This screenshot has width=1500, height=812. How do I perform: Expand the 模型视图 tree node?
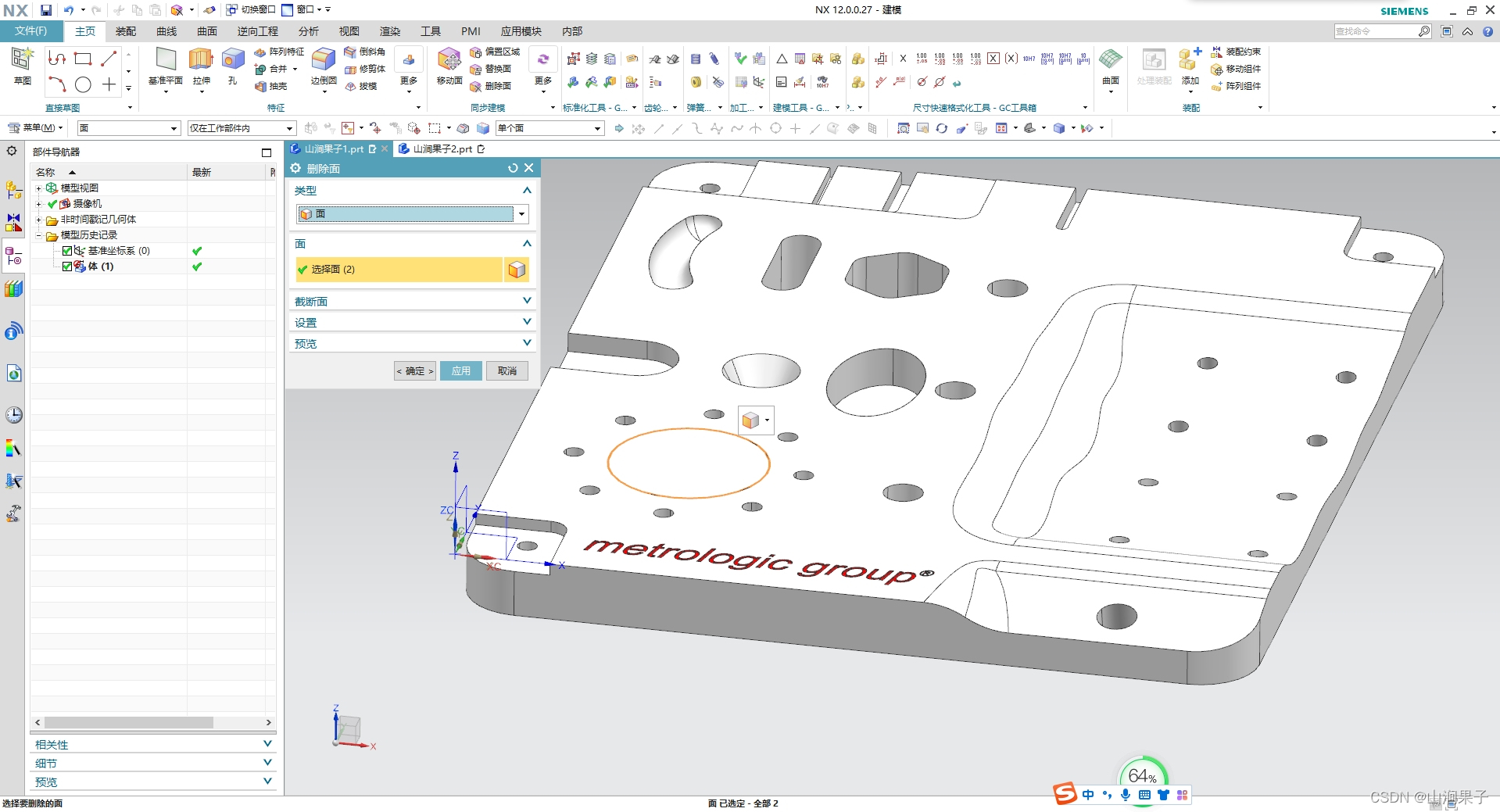click(x=38, y=188)
